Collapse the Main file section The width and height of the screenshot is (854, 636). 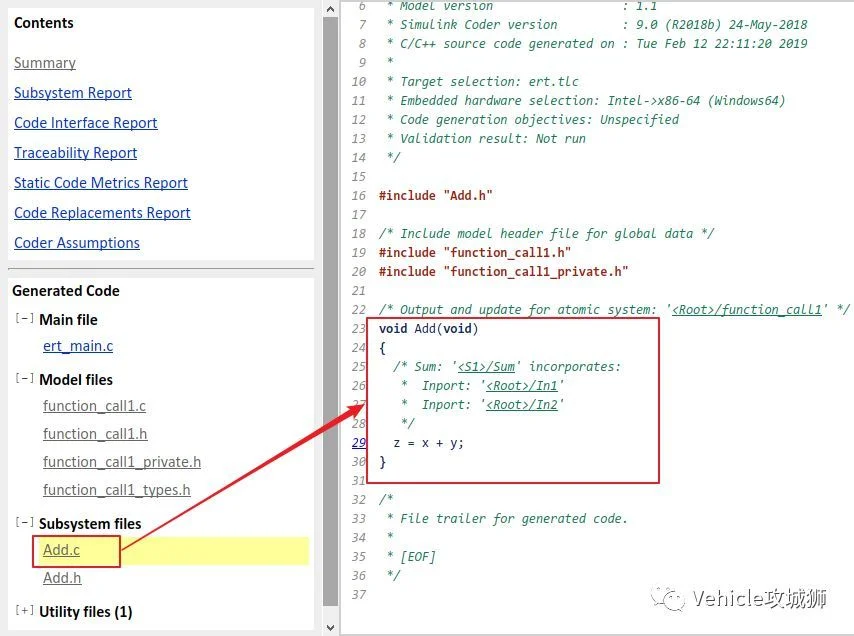25,318
